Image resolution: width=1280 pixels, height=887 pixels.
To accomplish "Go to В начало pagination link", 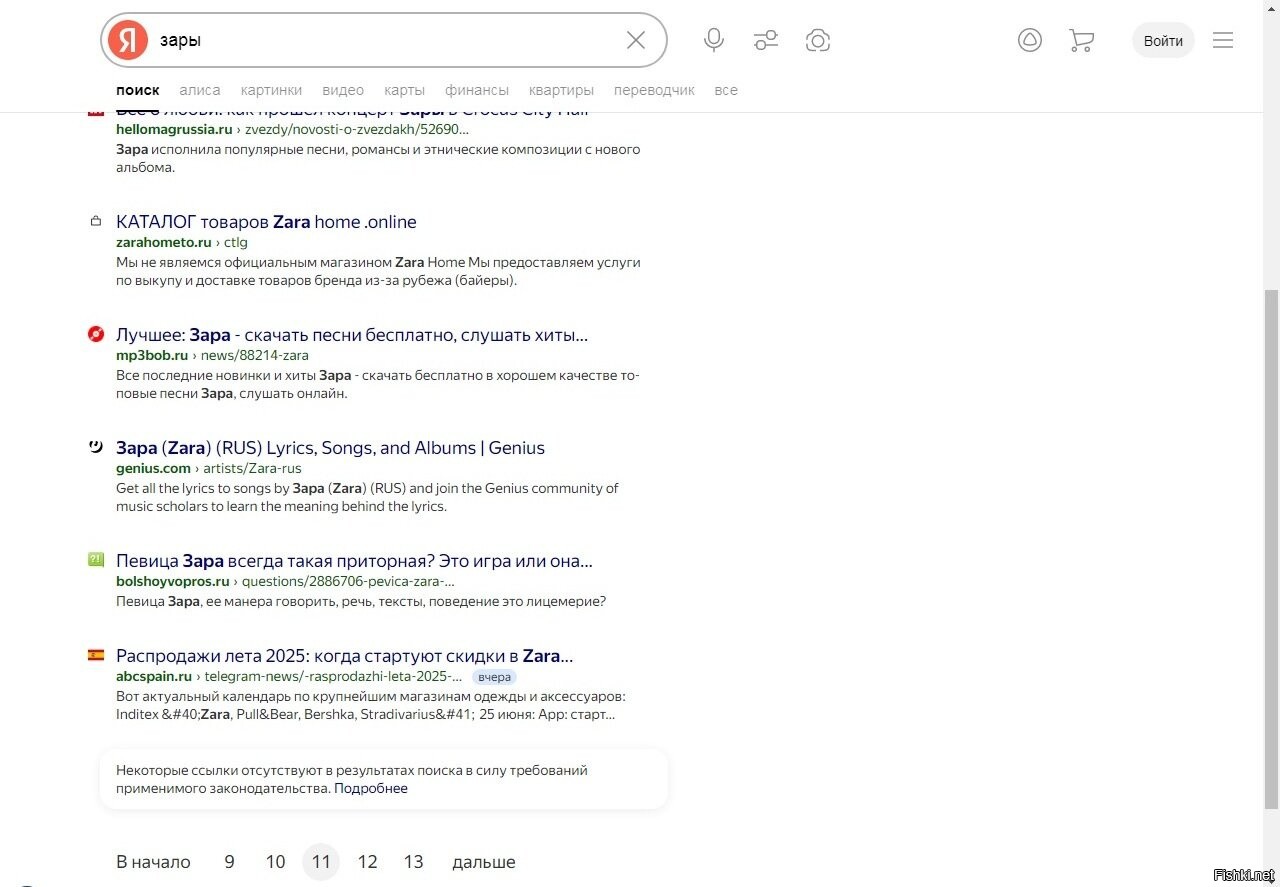I will pyautogui.click(x=153, y=862).
